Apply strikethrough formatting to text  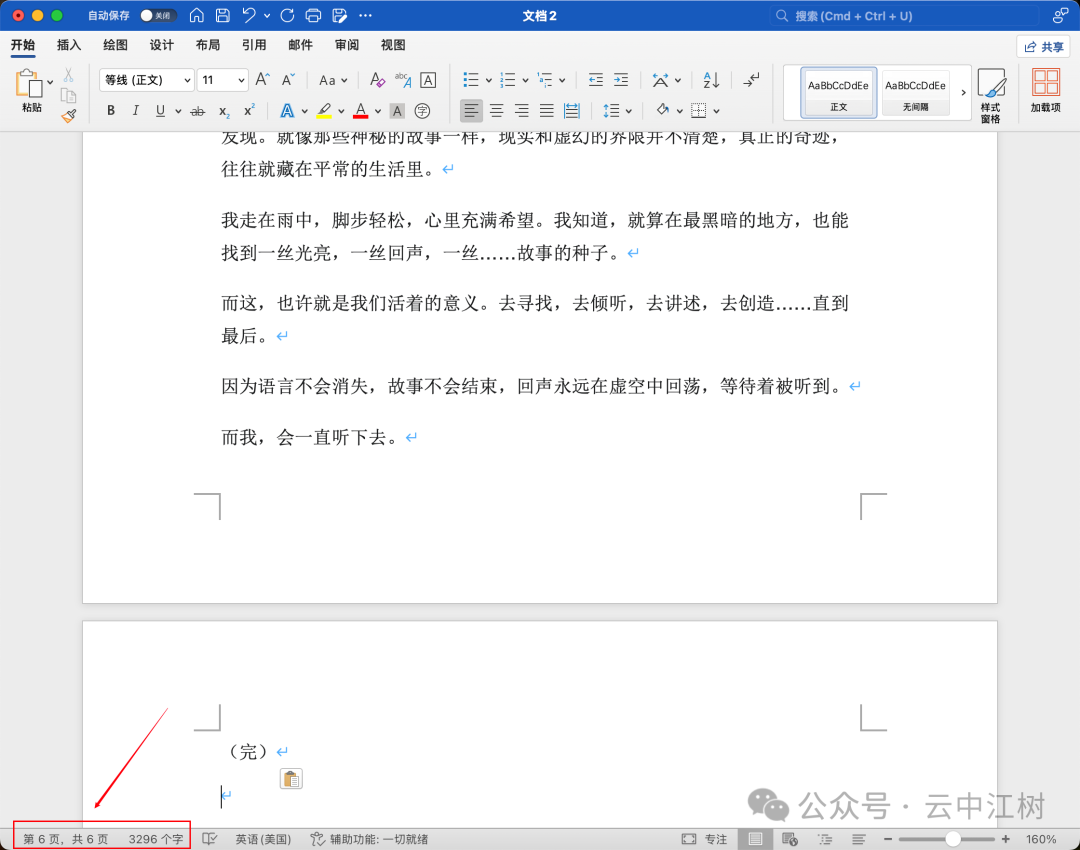(x=198, y=111)
